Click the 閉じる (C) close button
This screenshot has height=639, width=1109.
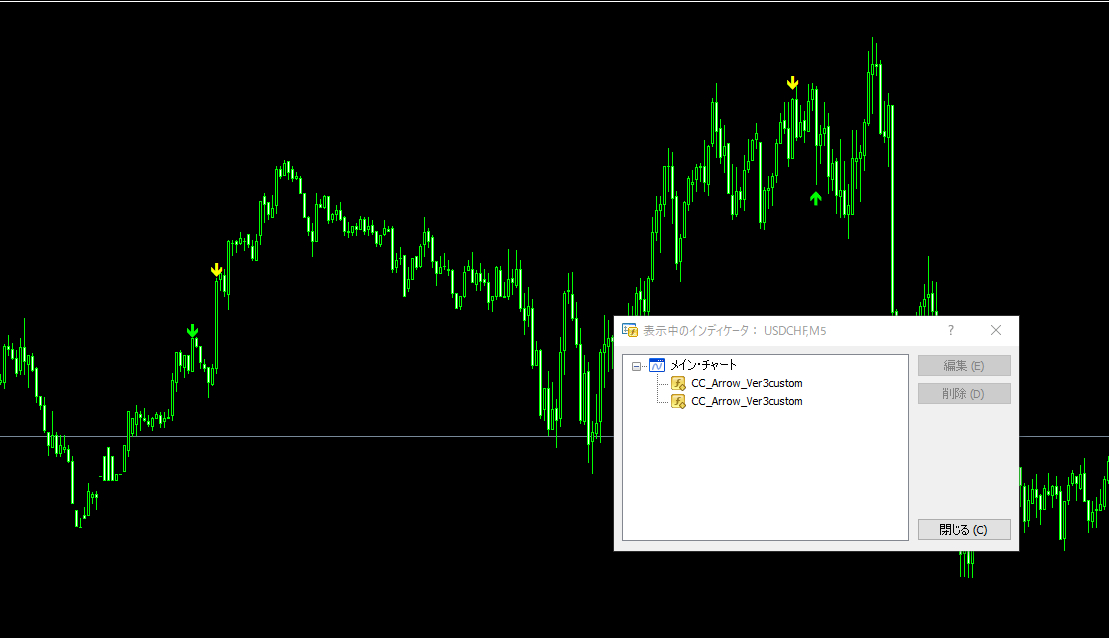click(963, 530)
